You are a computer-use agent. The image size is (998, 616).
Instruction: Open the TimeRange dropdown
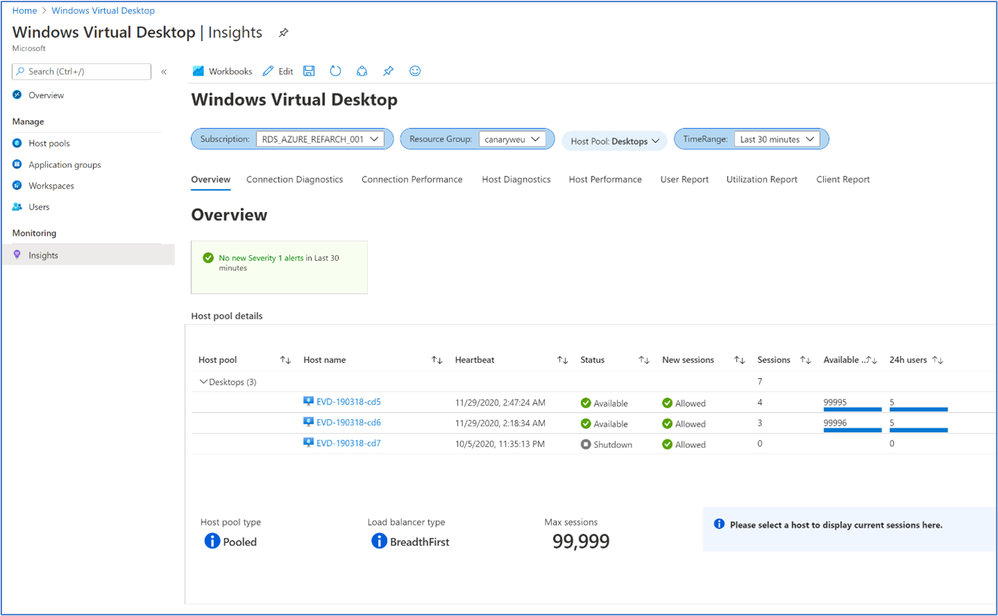[777, 139]
